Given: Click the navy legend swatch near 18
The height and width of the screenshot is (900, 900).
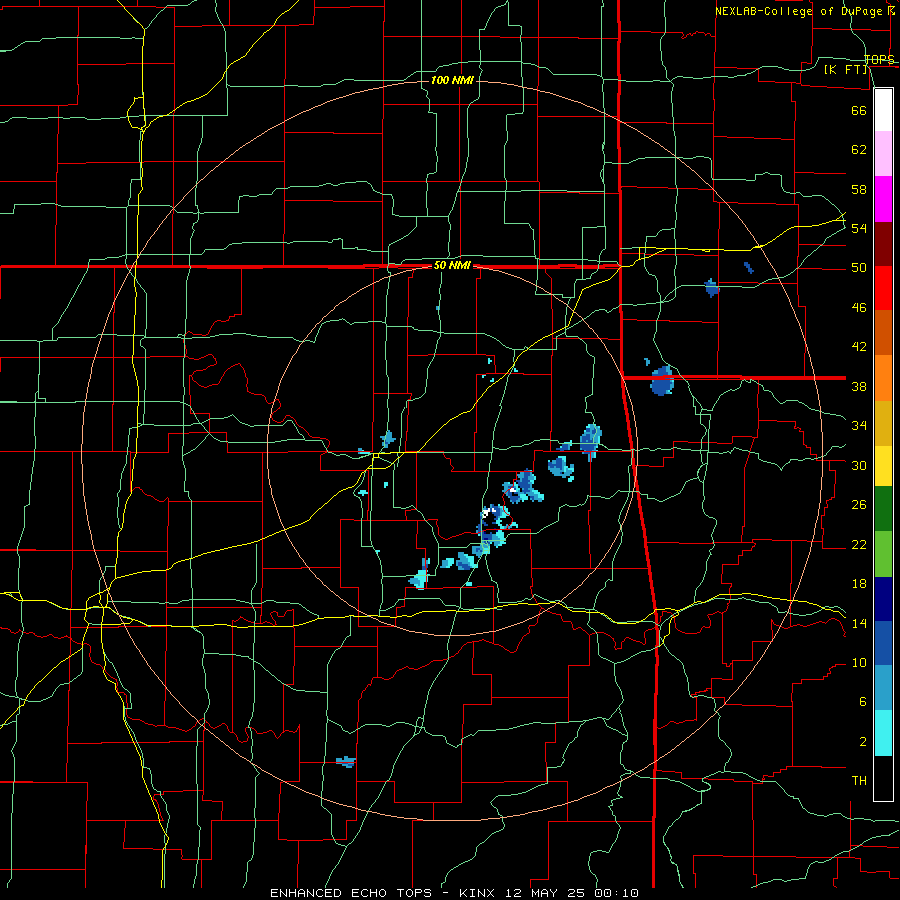Looking at the screenshot, I should [x=883, y=599].
